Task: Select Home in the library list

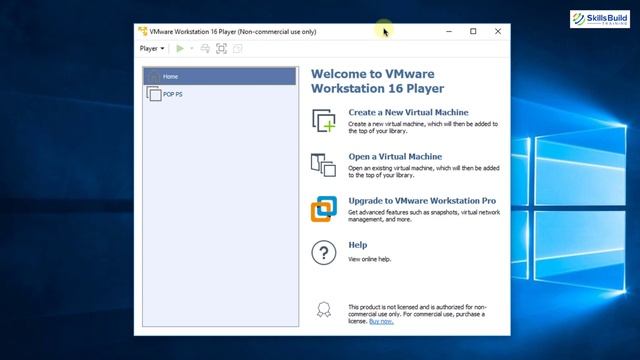Action: pyautogui.click(x=220, y=76)
